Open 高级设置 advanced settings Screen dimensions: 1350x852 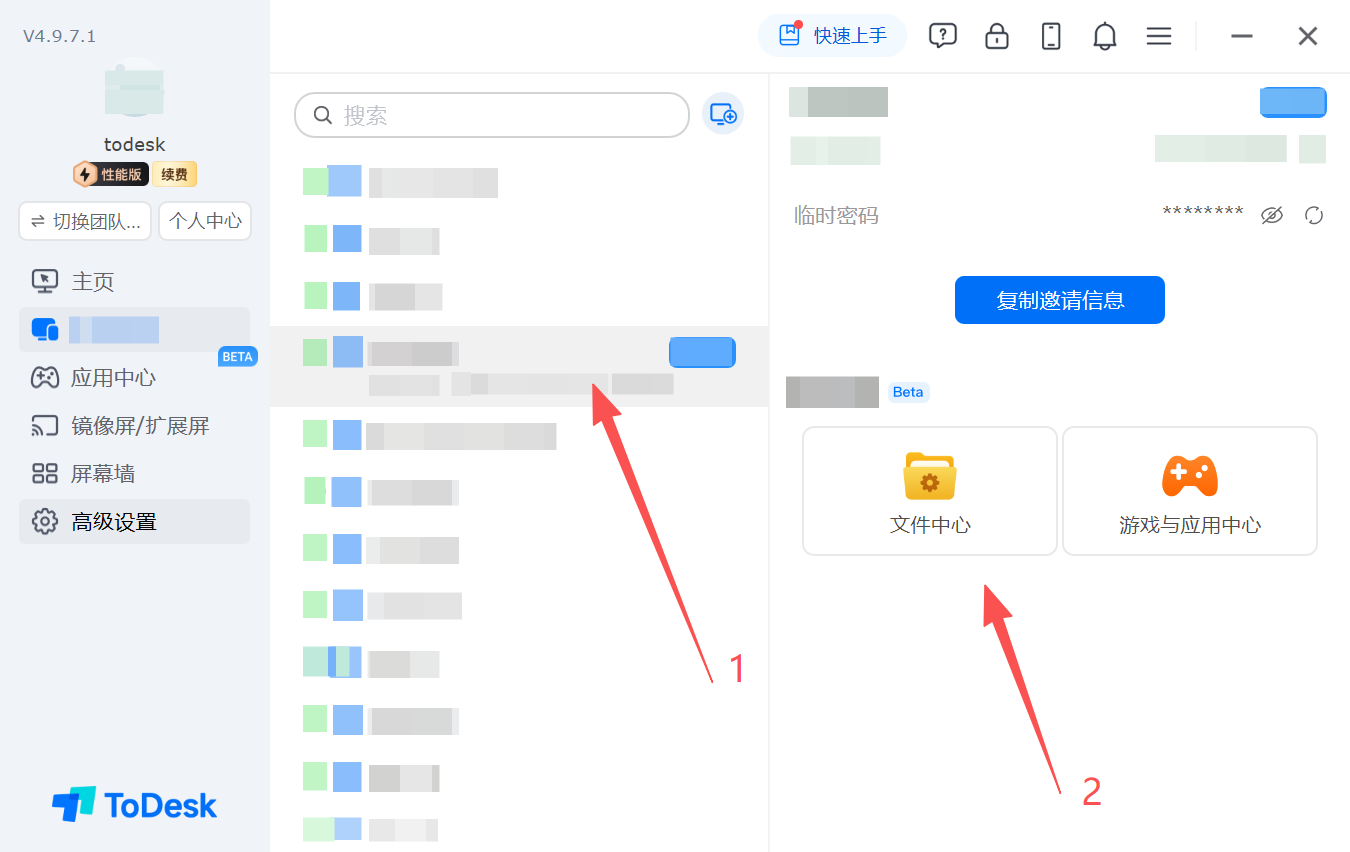click(x=134, y=521)
